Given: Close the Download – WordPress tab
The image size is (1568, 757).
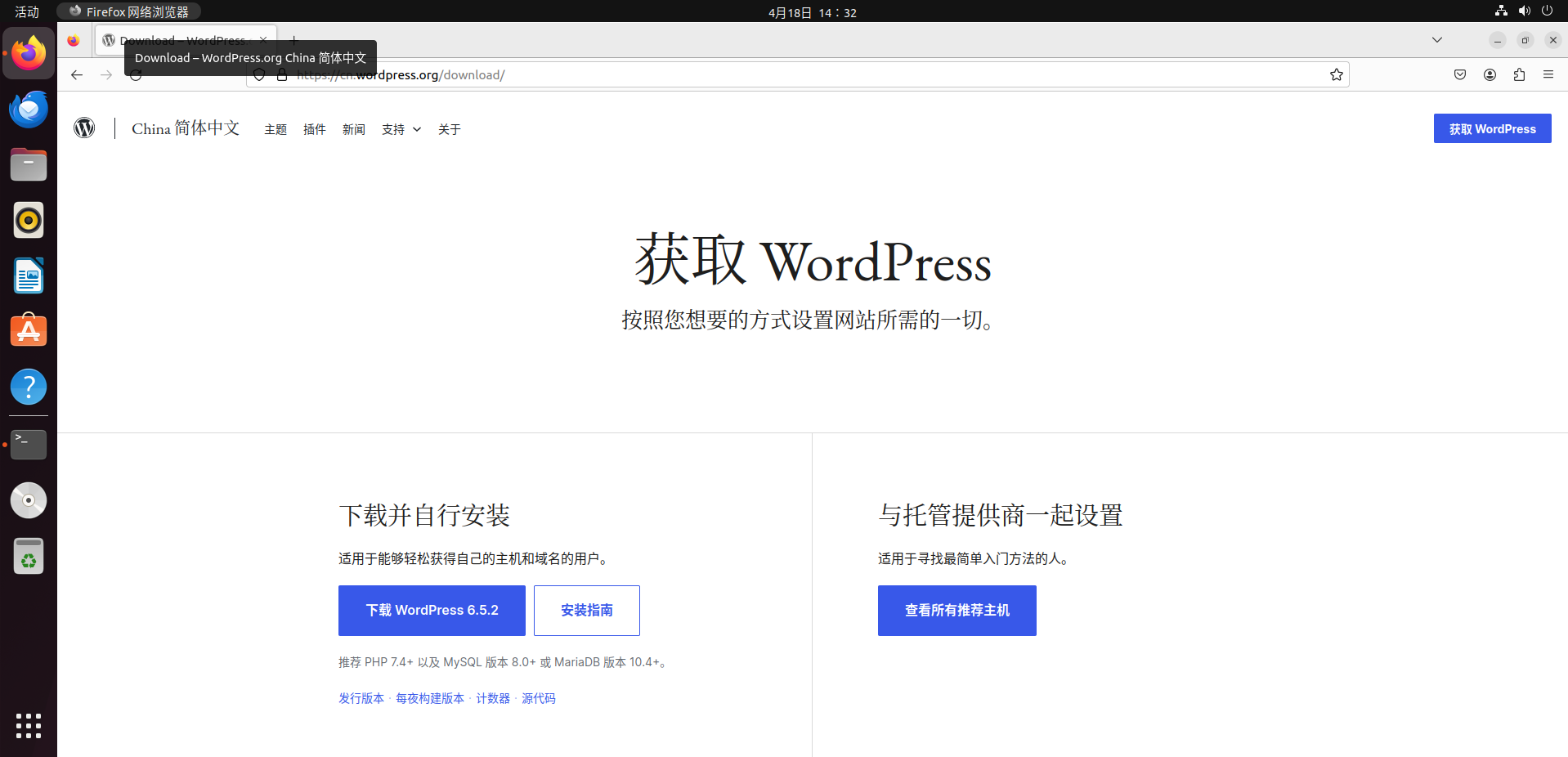Looking at the screenshot, I should point(263,40).
